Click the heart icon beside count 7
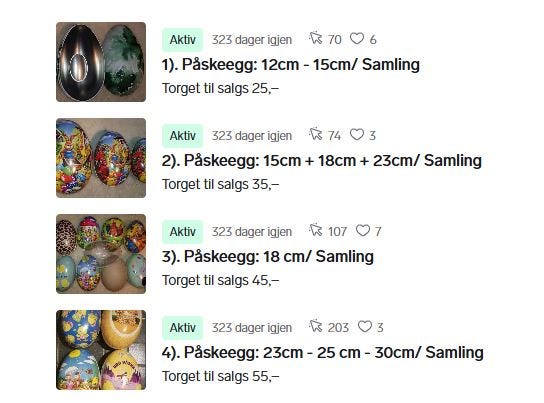 pyautogui.click(x=363, y=230)
